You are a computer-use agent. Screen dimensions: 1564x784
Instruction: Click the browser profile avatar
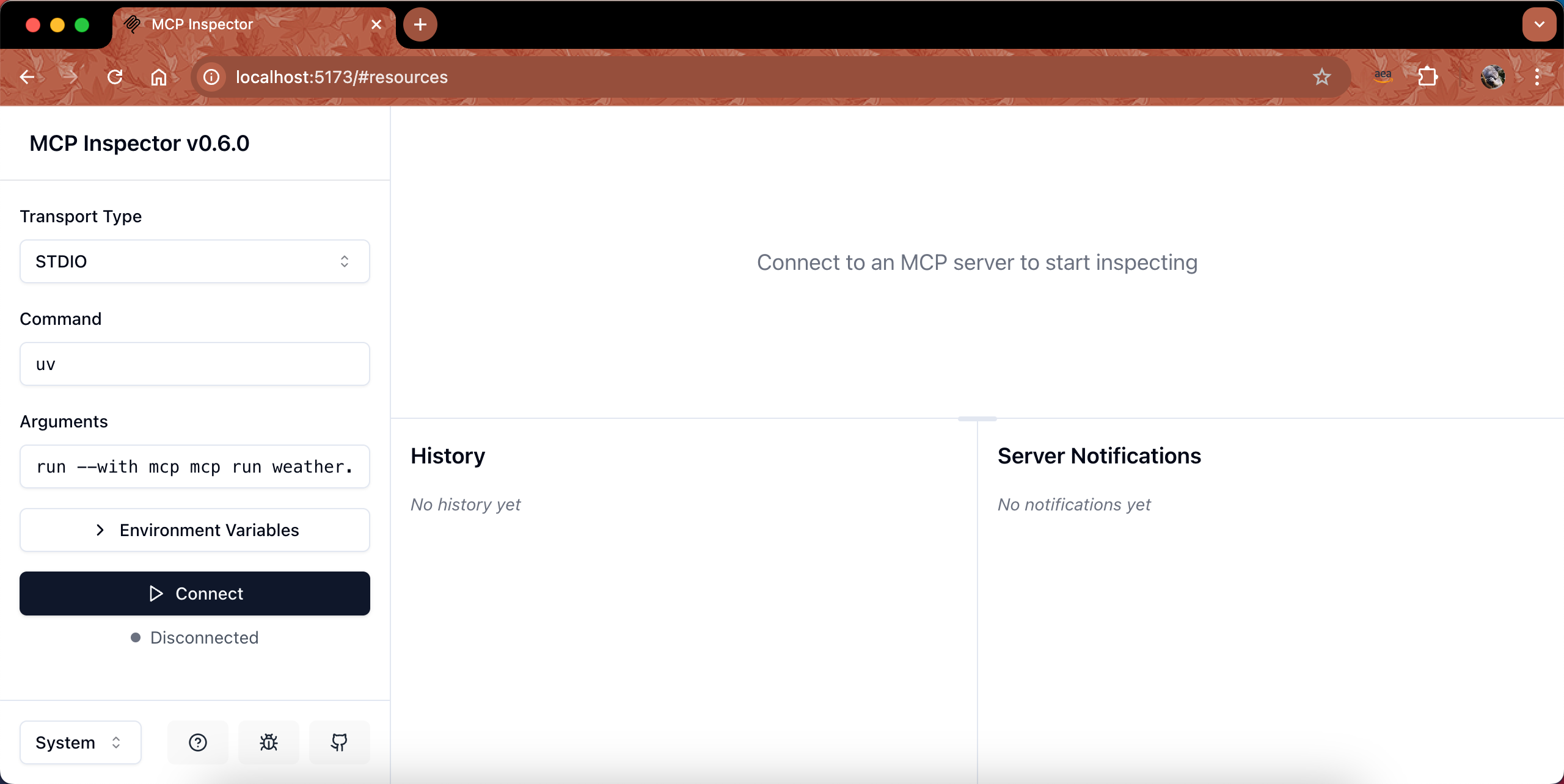(1493, 76)
